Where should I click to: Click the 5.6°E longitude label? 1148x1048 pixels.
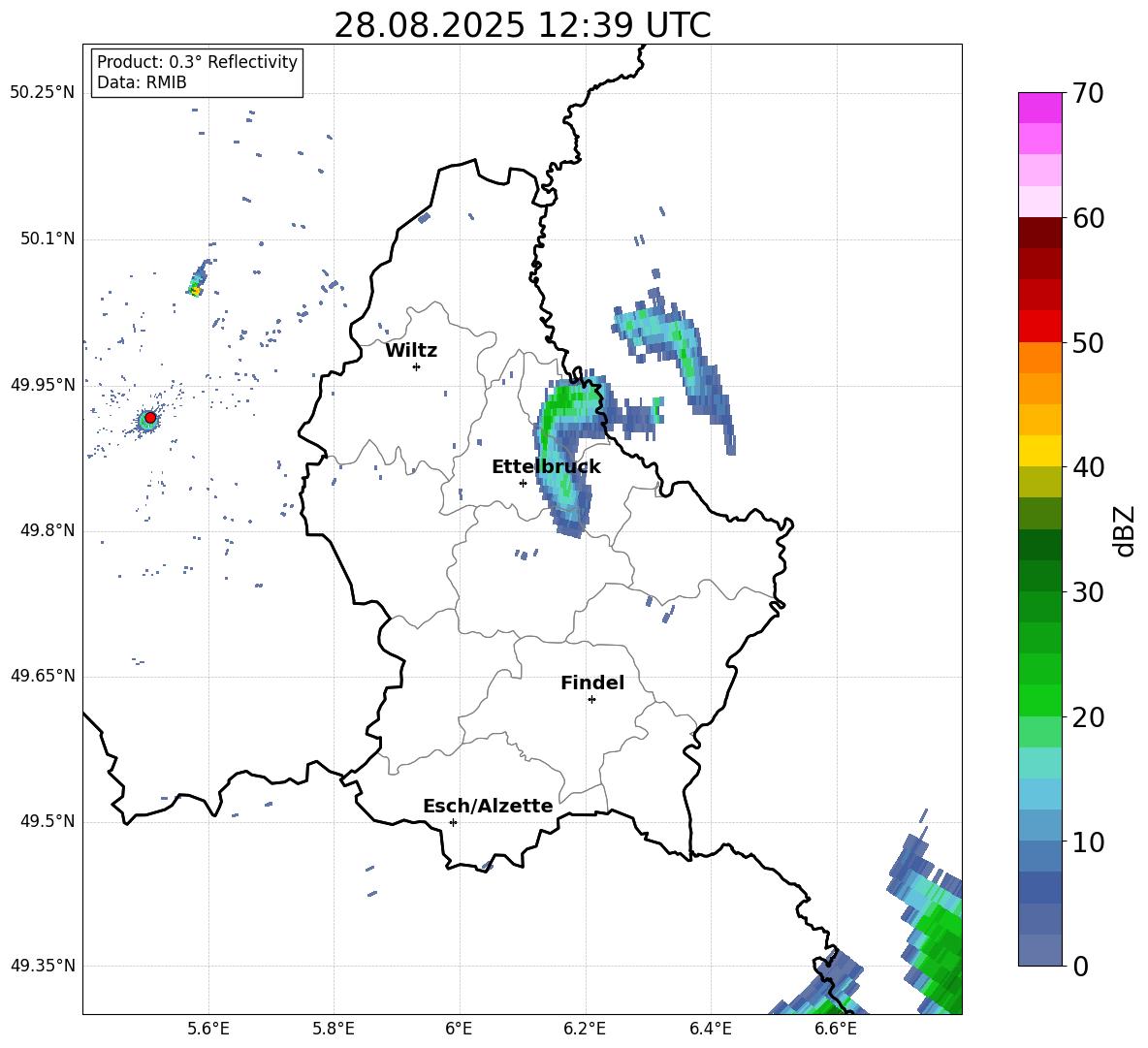click(208, 1029)
